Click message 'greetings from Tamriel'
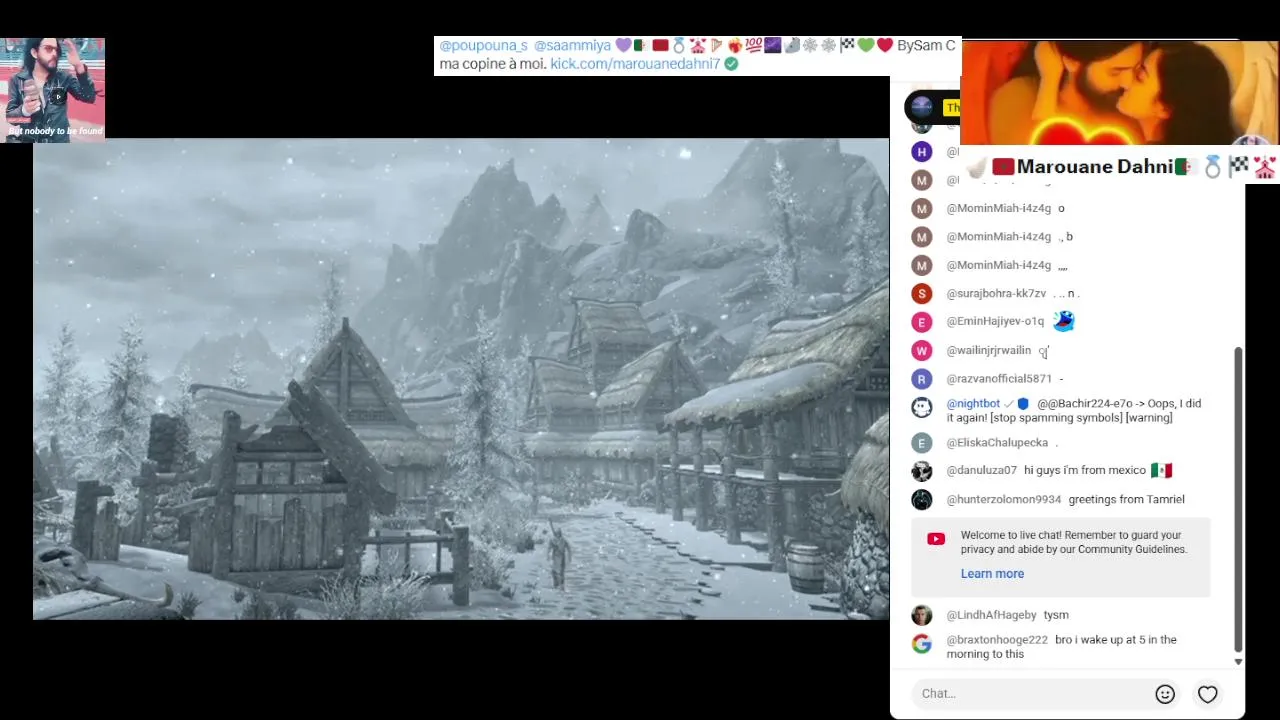Screen dimensions: 1280x720 click(x=1126, y=500)
